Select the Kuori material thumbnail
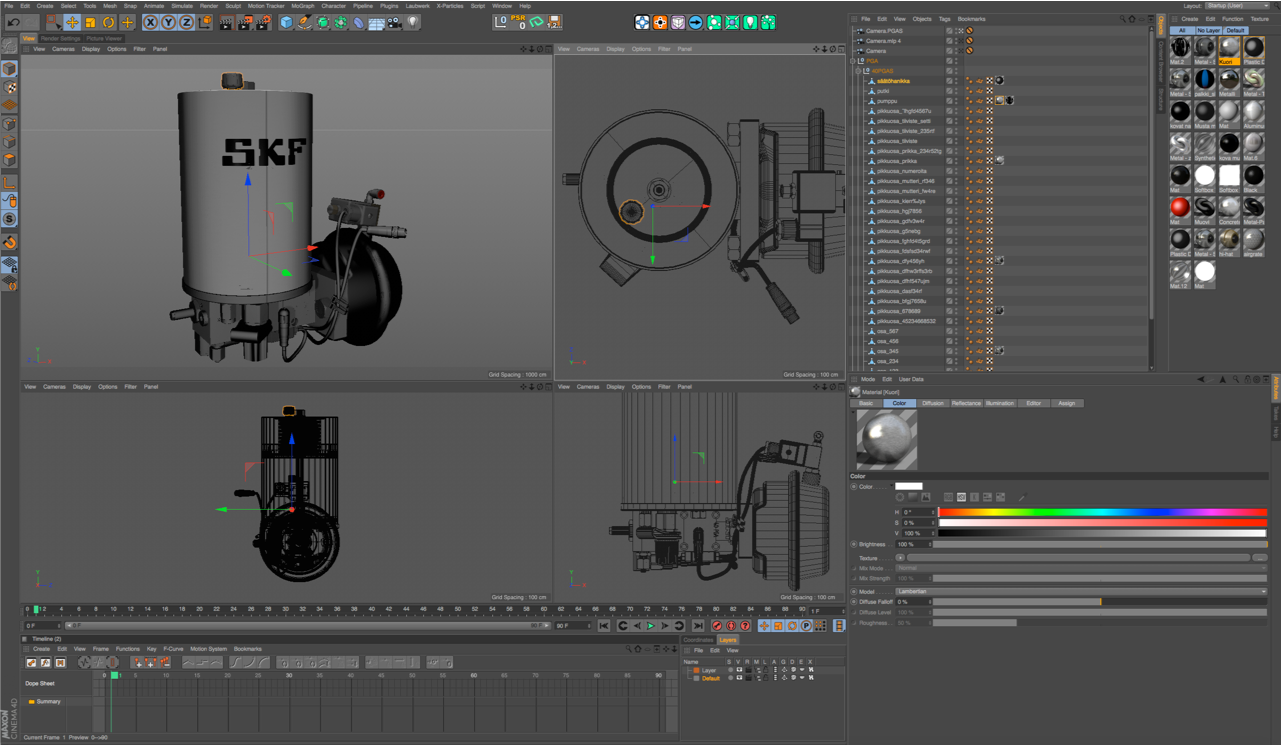 (1229, 49)
